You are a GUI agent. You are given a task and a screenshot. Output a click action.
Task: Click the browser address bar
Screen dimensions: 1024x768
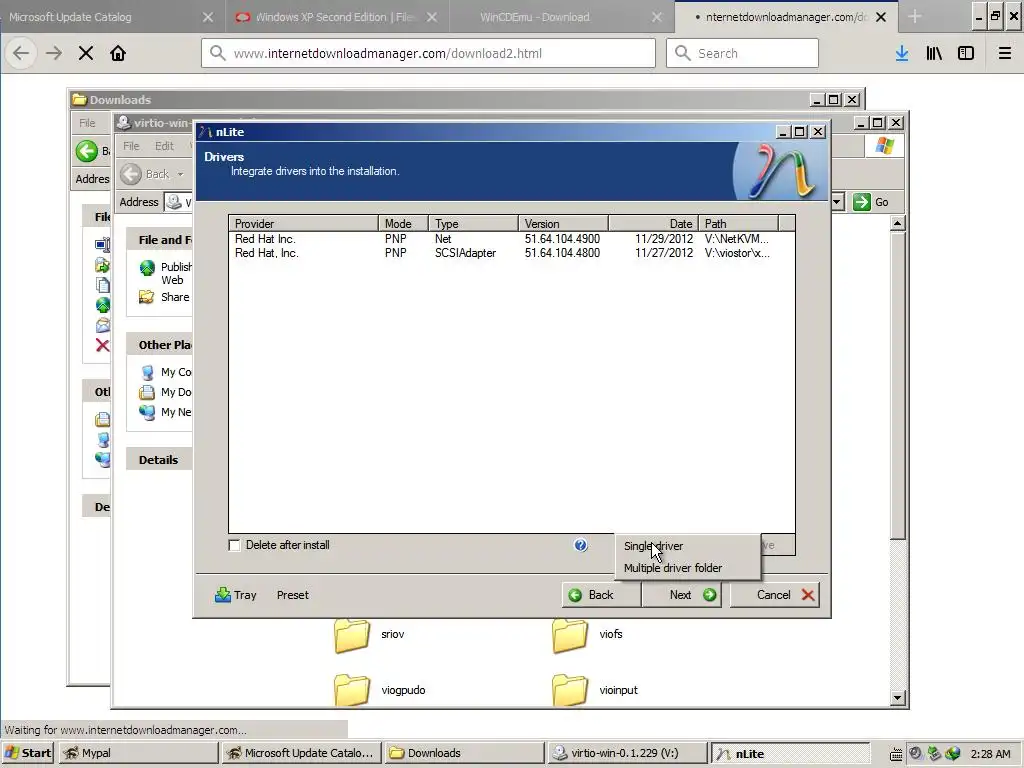pyautogui.click(x=428, y=53)
